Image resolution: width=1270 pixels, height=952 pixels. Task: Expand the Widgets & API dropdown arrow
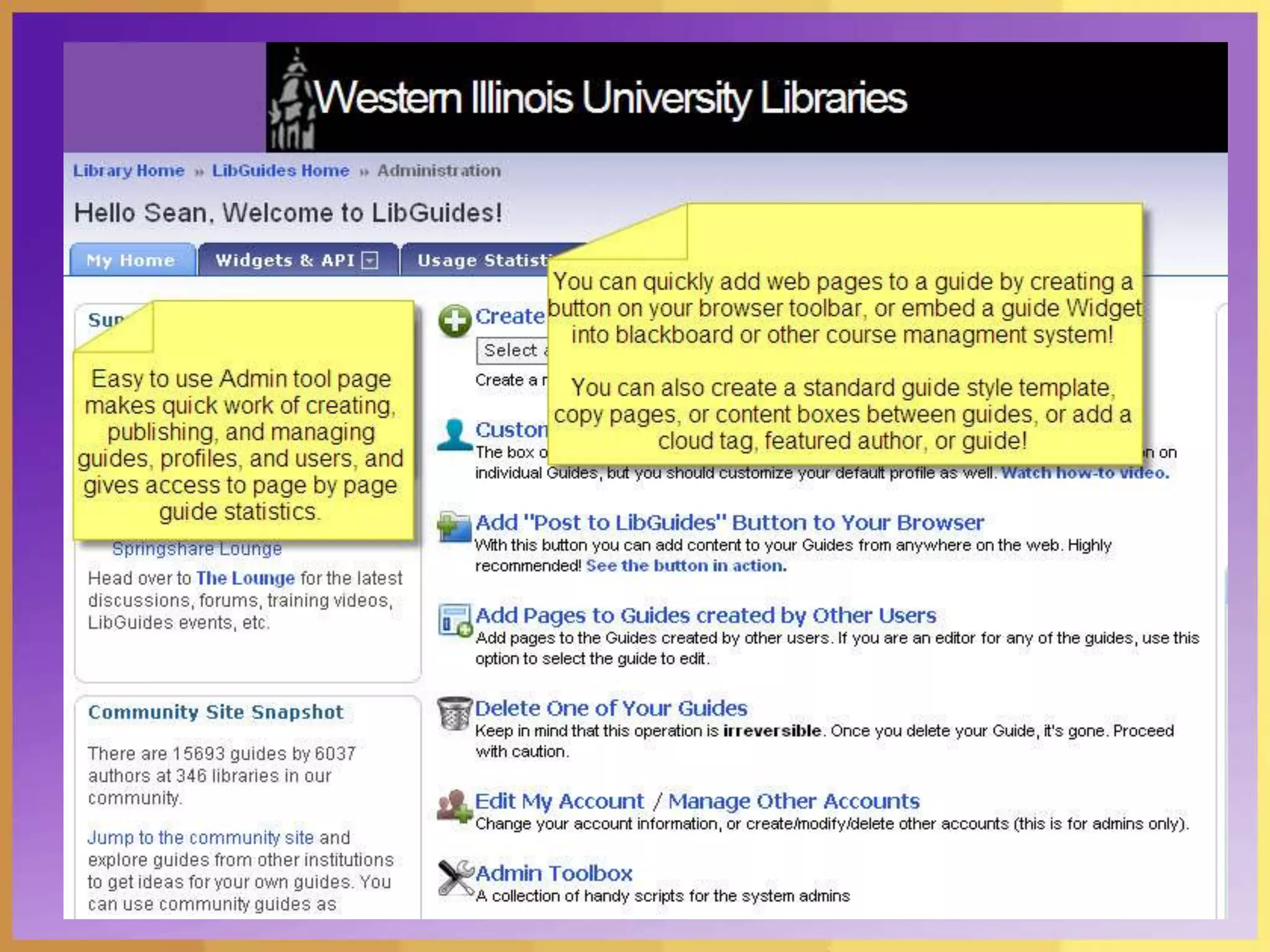(x=370, y=260)
